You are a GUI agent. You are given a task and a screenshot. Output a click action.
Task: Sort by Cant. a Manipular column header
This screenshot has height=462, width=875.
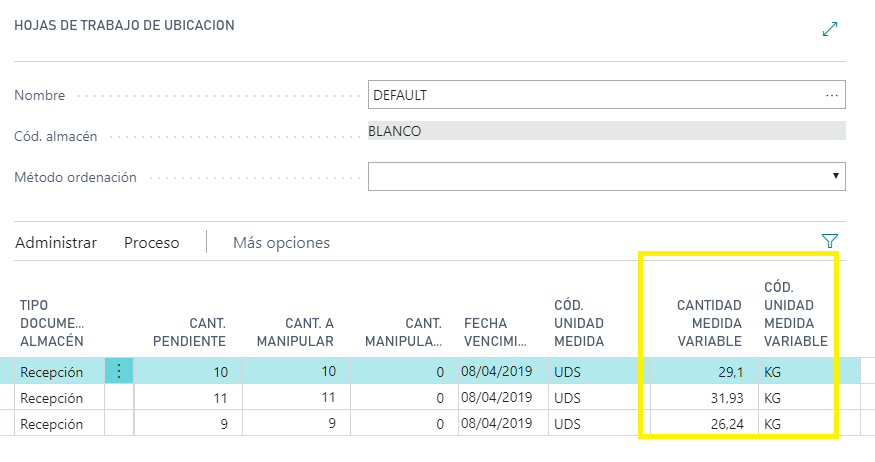295,332
